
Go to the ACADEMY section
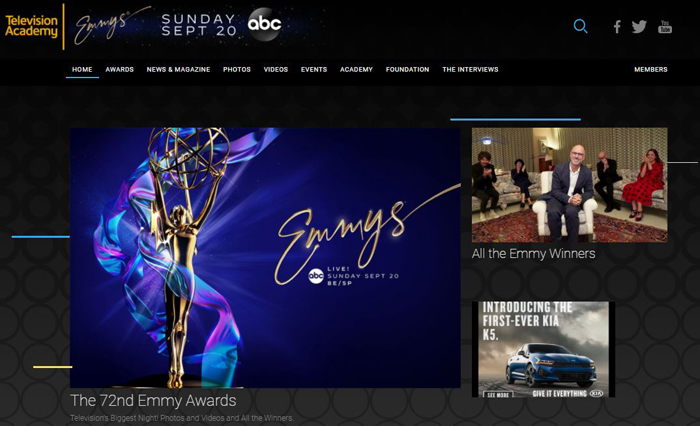[356, 70]
